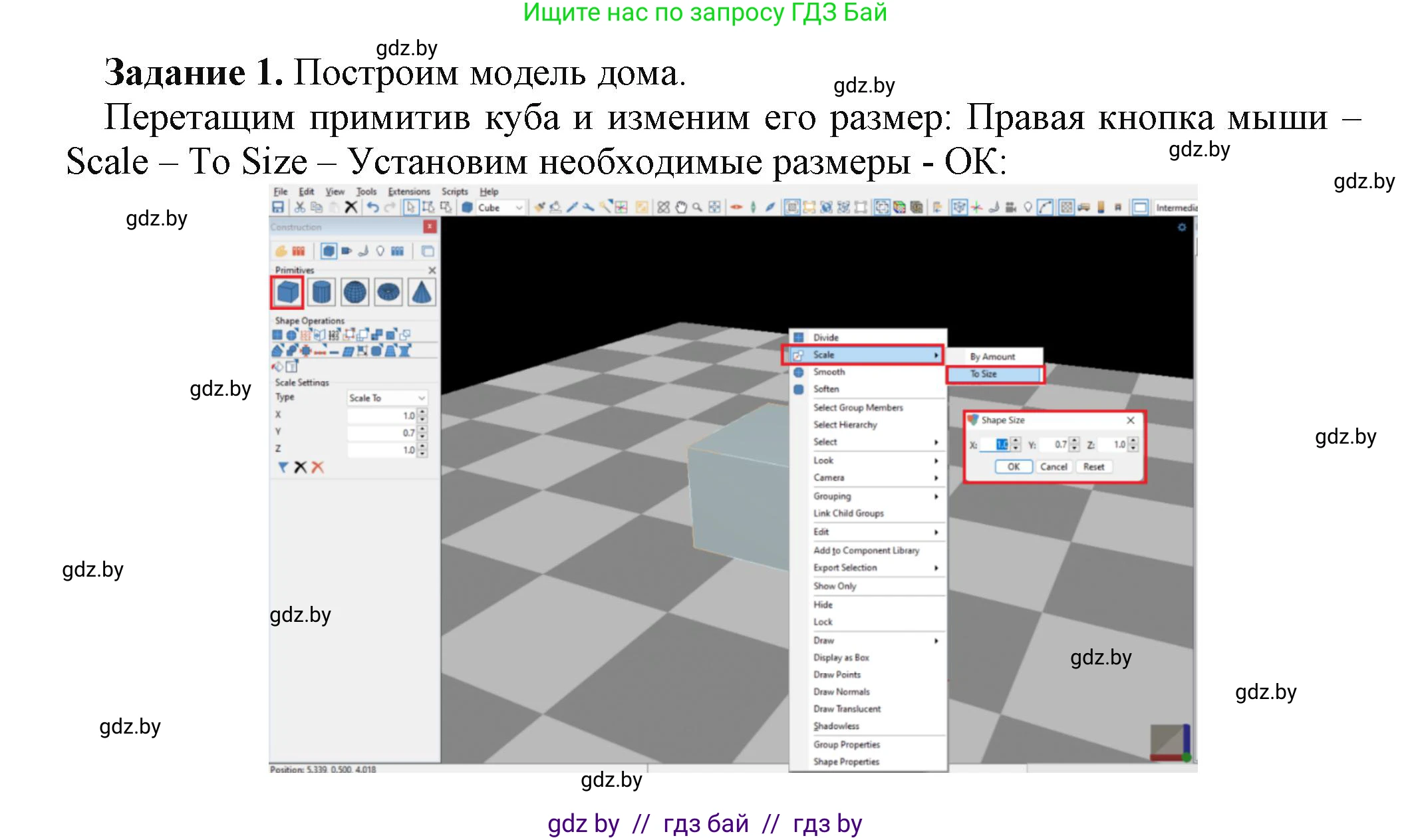Click the zoom magnifier tool
Viewport: 1412px width, 840px height.
[697, 208]
